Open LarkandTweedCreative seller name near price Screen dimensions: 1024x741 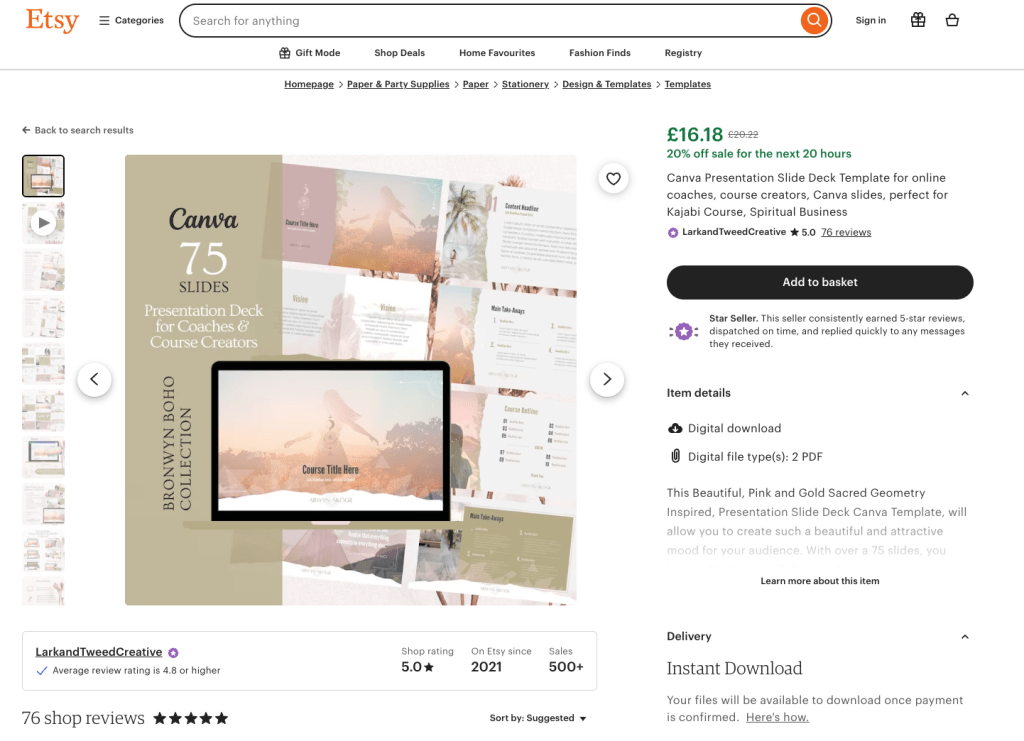click(734, 232)
